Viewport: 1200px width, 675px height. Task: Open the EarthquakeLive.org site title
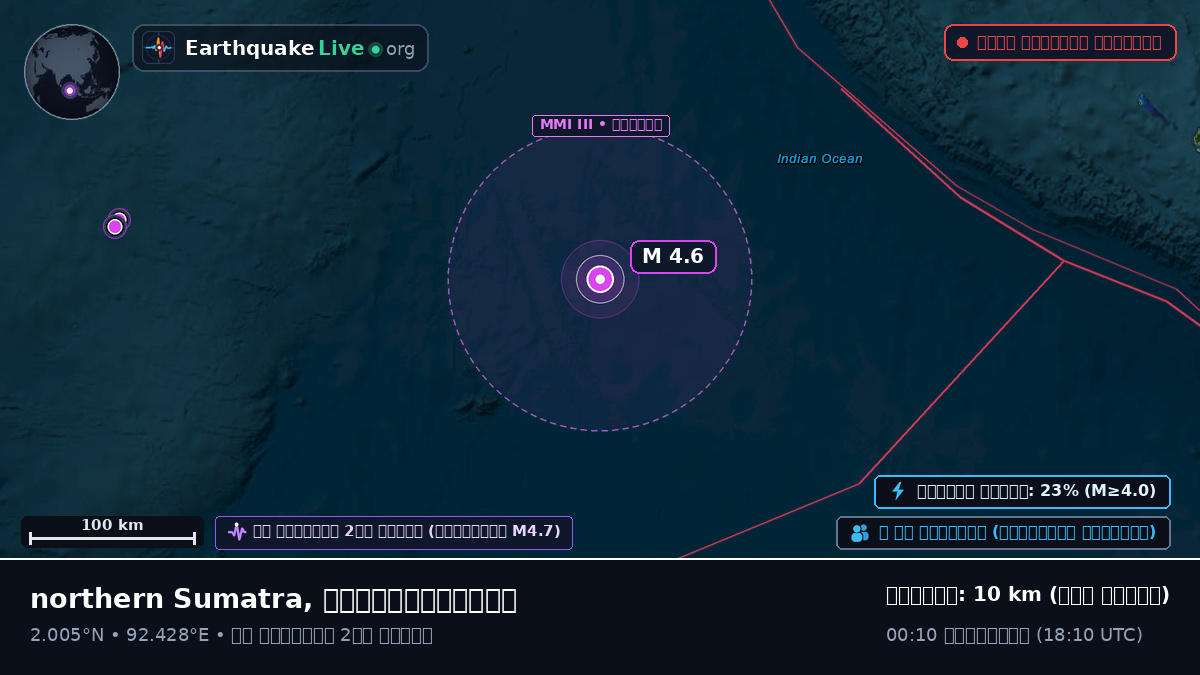300,48
